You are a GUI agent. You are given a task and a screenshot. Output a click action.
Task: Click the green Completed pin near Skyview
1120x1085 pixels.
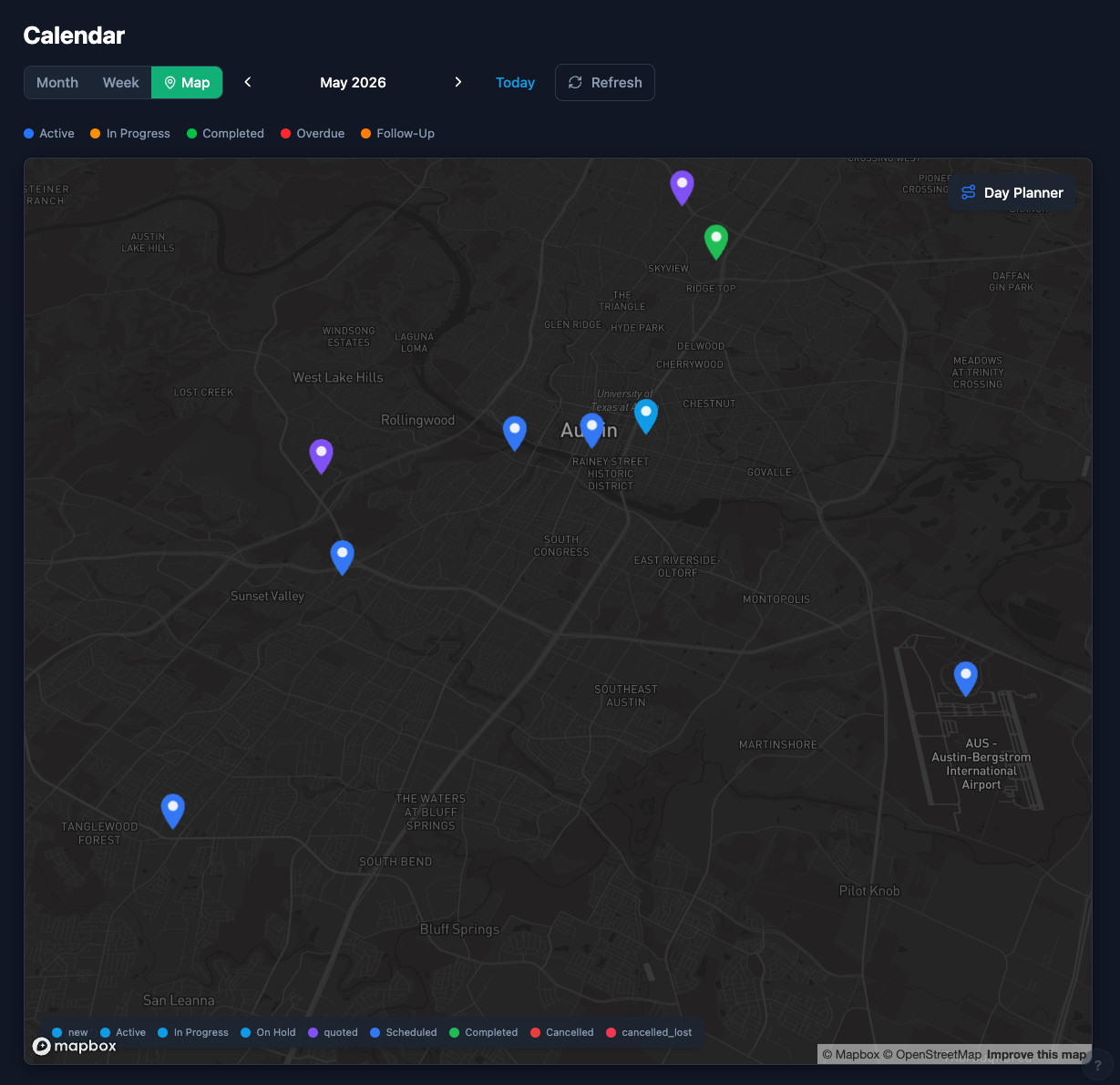[x=716, y=241]
